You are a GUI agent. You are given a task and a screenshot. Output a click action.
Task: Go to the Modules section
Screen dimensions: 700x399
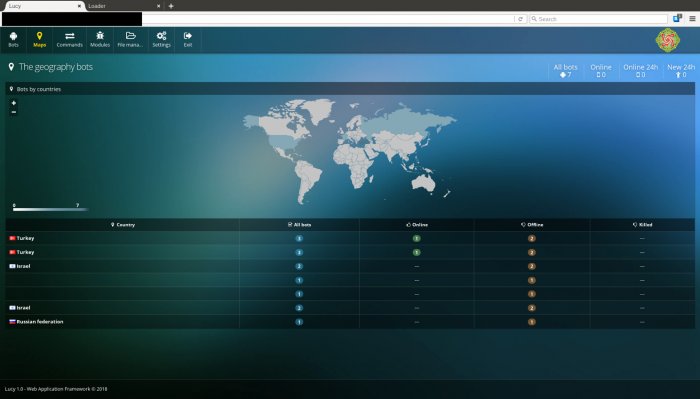(100, 40)
